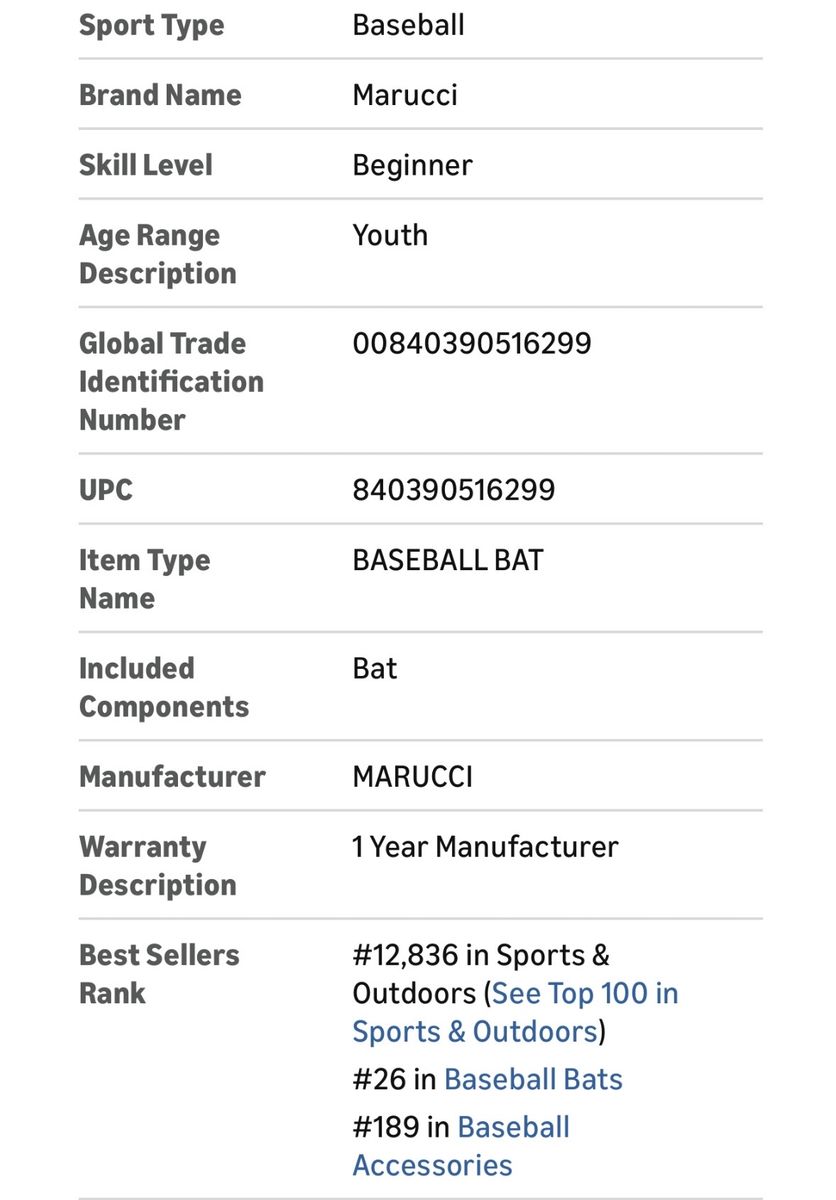Select the Sport Type label
Image resolution: width=836 pixels, height=1200 pixels.
click(x=151, y=25)
